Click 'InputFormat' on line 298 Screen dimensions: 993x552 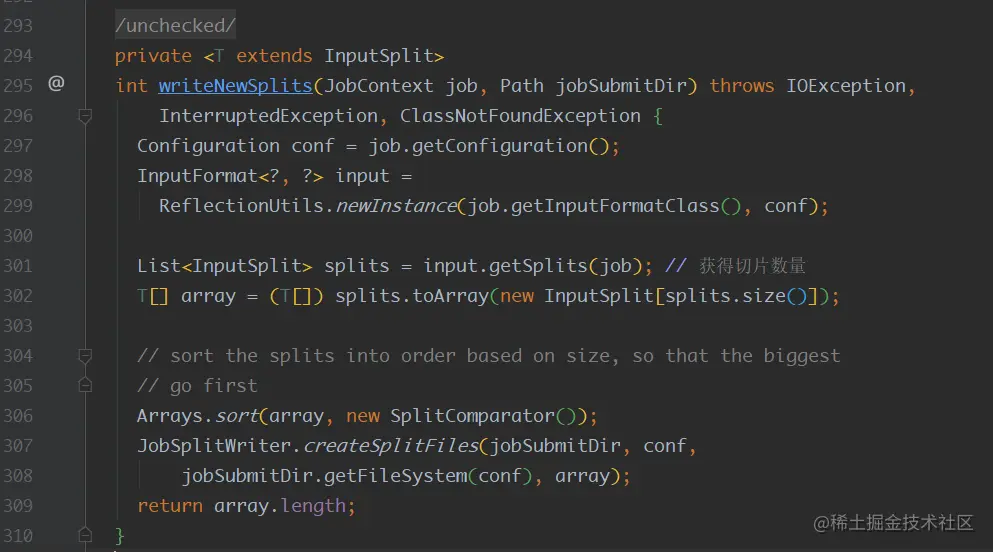pos(198,175)
